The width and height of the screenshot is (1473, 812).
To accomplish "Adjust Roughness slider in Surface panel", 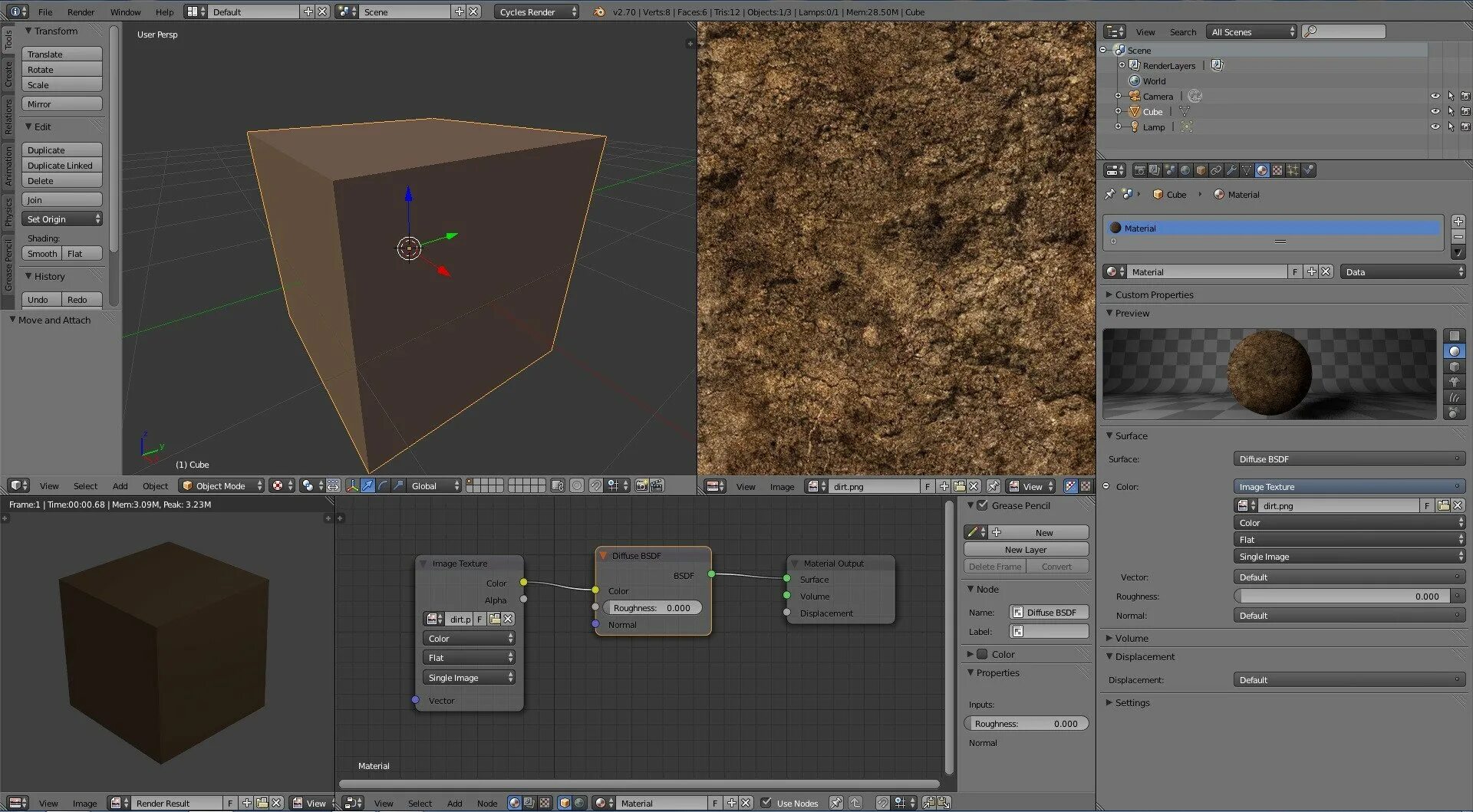I will (1342, 596).
